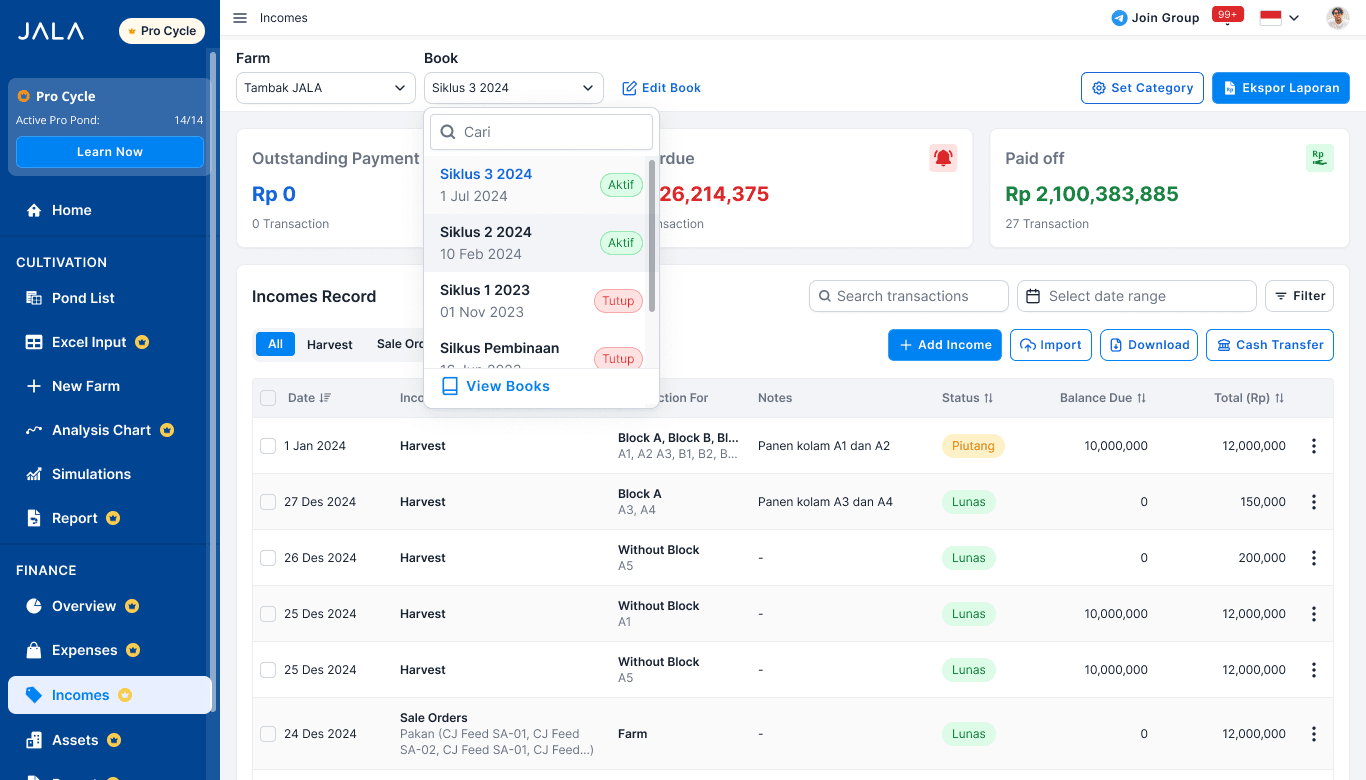Open the 99+ notifications badge
Image resolution: width=1366 pixels, height=780 pixels.
[x=1227, y=14]
